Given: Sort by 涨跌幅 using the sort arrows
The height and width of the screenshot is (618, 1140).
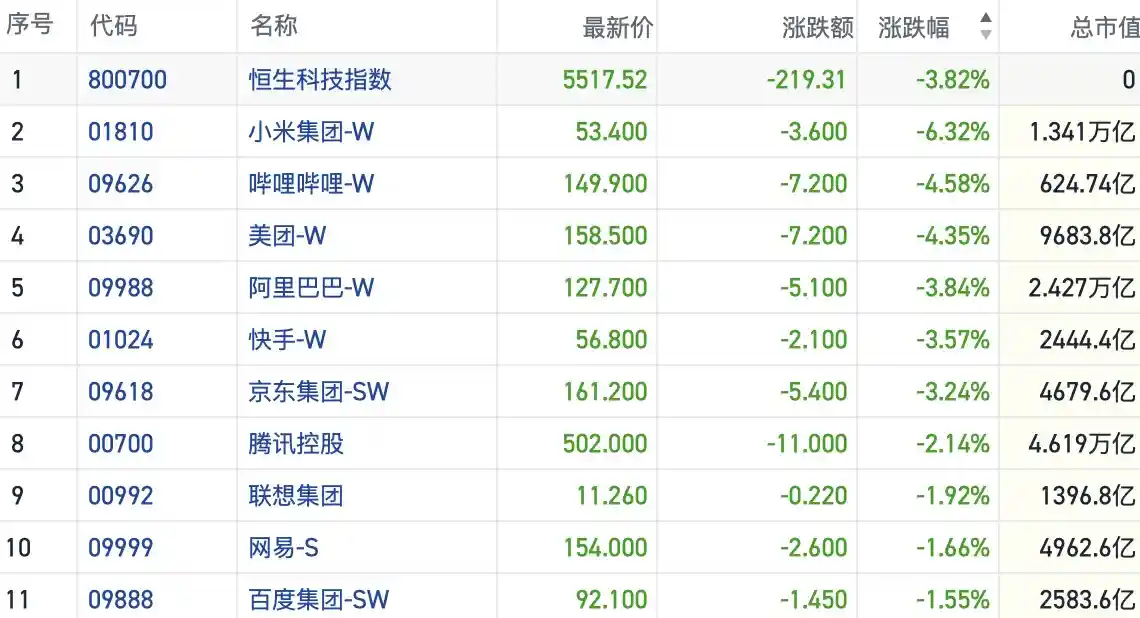Looking at the screenshot, I should [x=986, y=26].
